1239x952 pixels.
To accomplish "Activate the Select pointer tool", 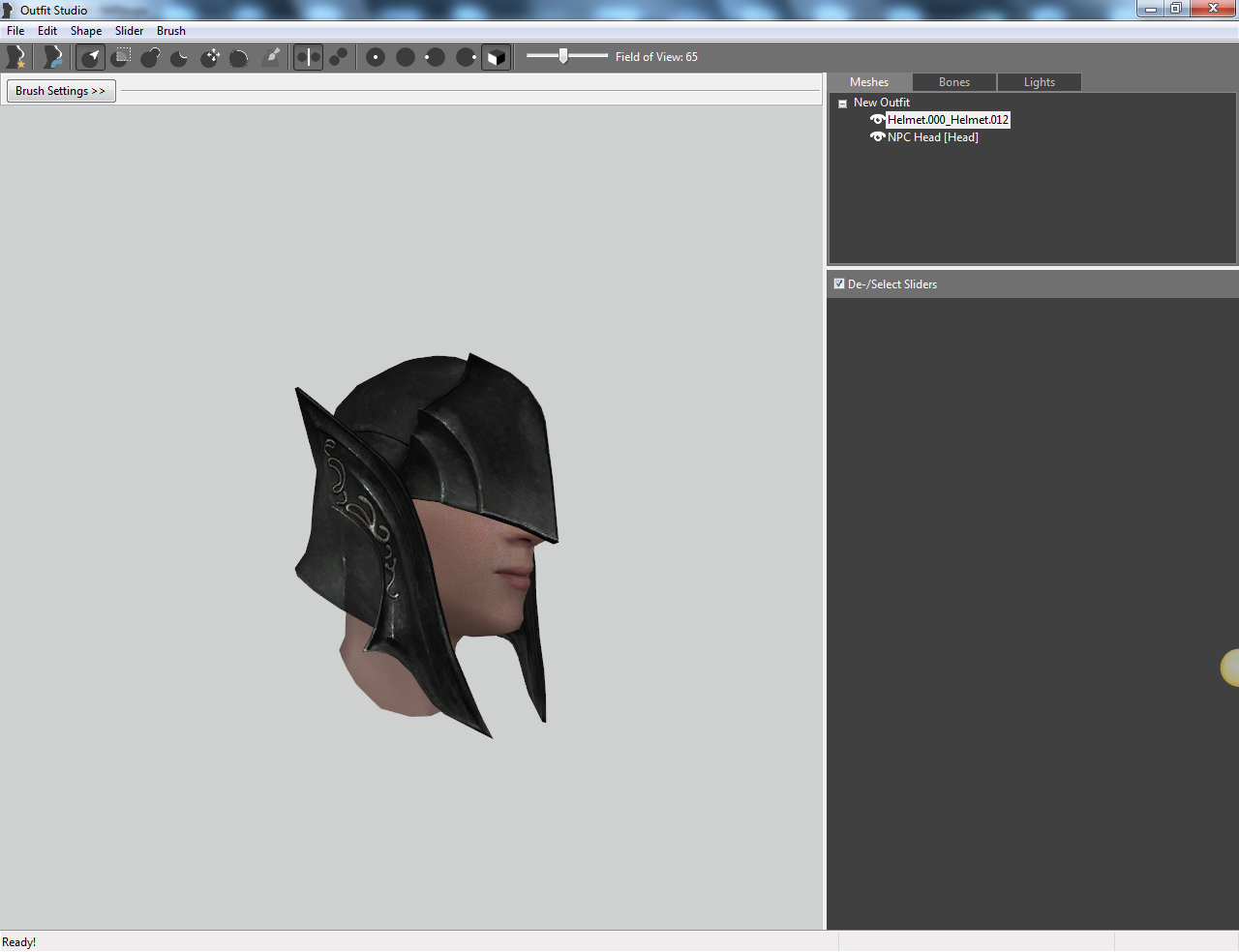I will click(90, 57).
